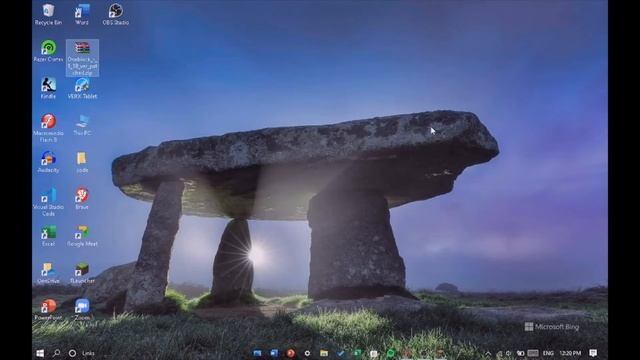
Task: Launch Razer Cortex from the desktop
Action: (x=48, y=51)
